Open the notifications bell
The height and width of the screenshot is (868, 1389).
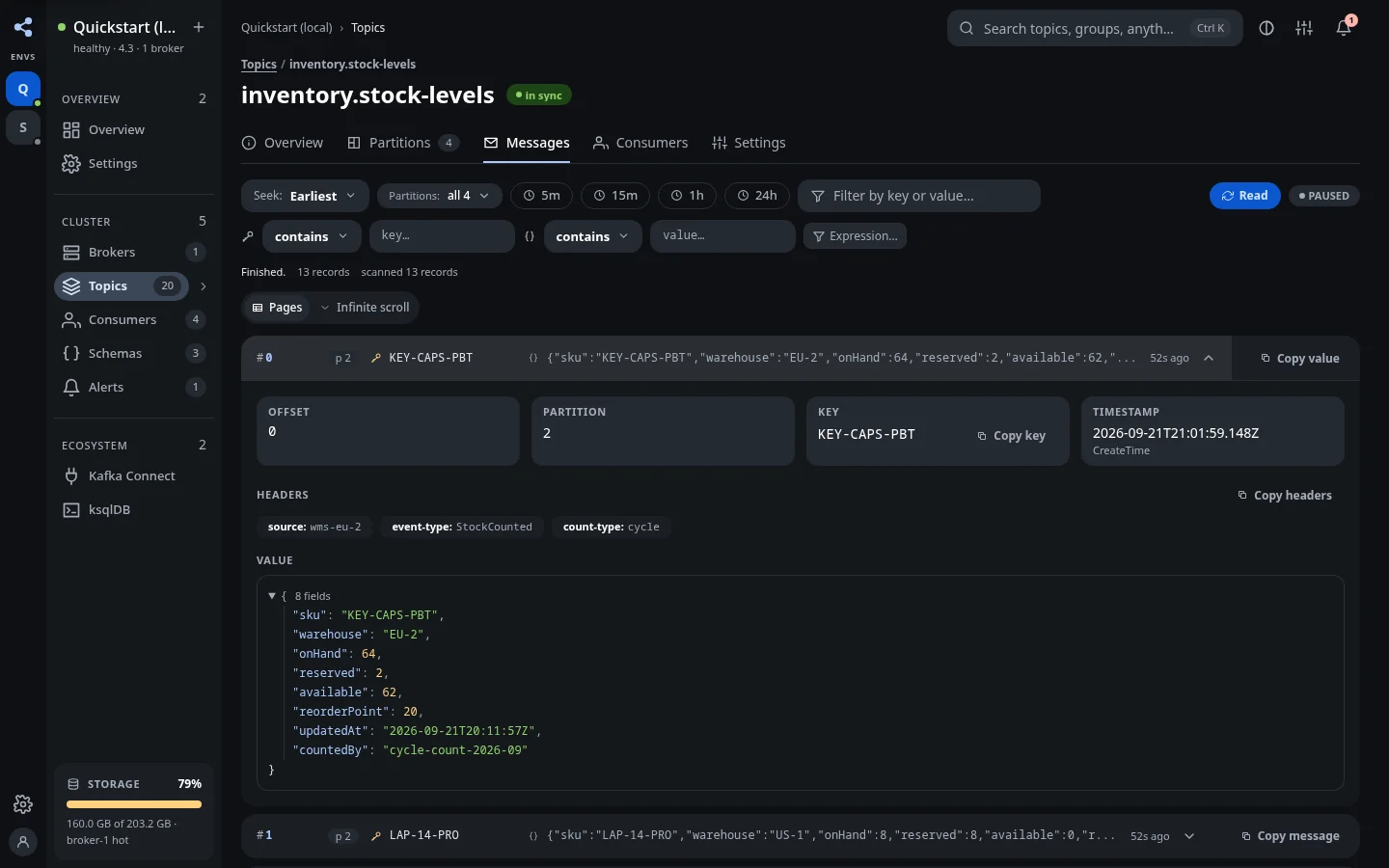click(1344, 28)
